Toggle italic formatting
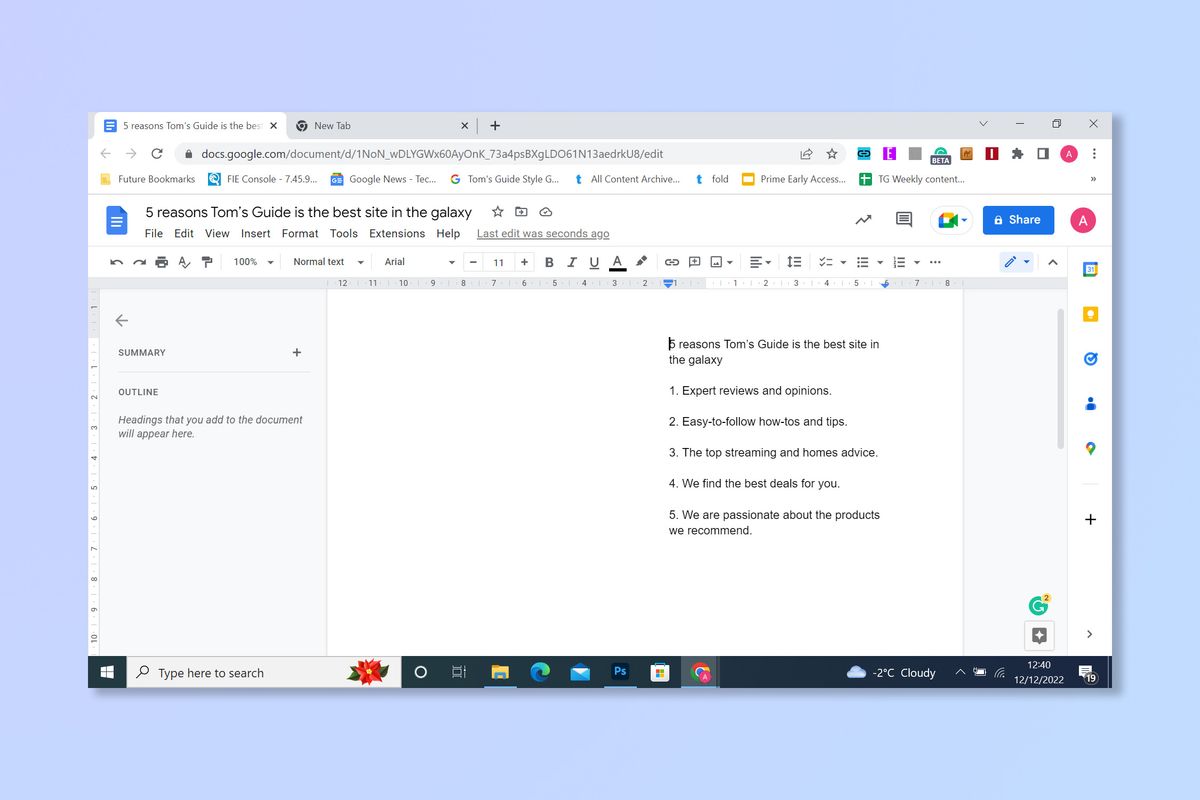The image size is (1200, 800). pos(571,261)
